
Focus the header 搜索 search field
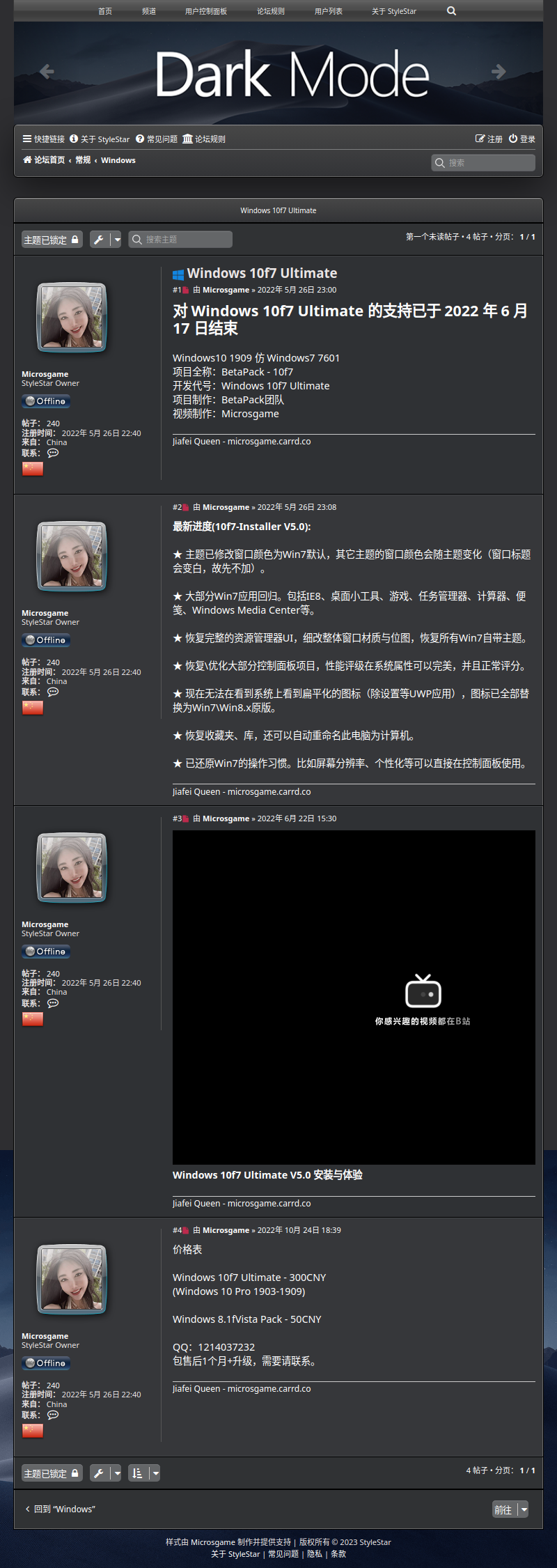(483, 163)
